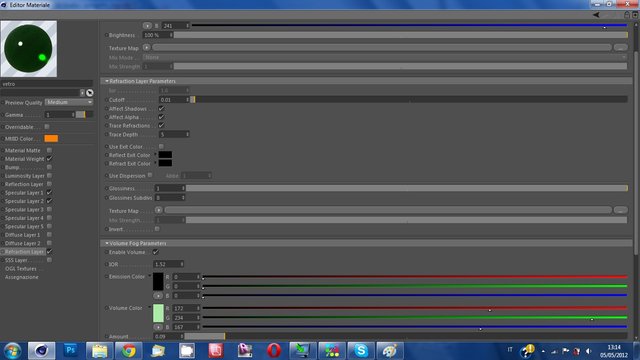Enable the Overridable checkbox
The height and width of the screenshot is (360, 640).
pos(47,127)
